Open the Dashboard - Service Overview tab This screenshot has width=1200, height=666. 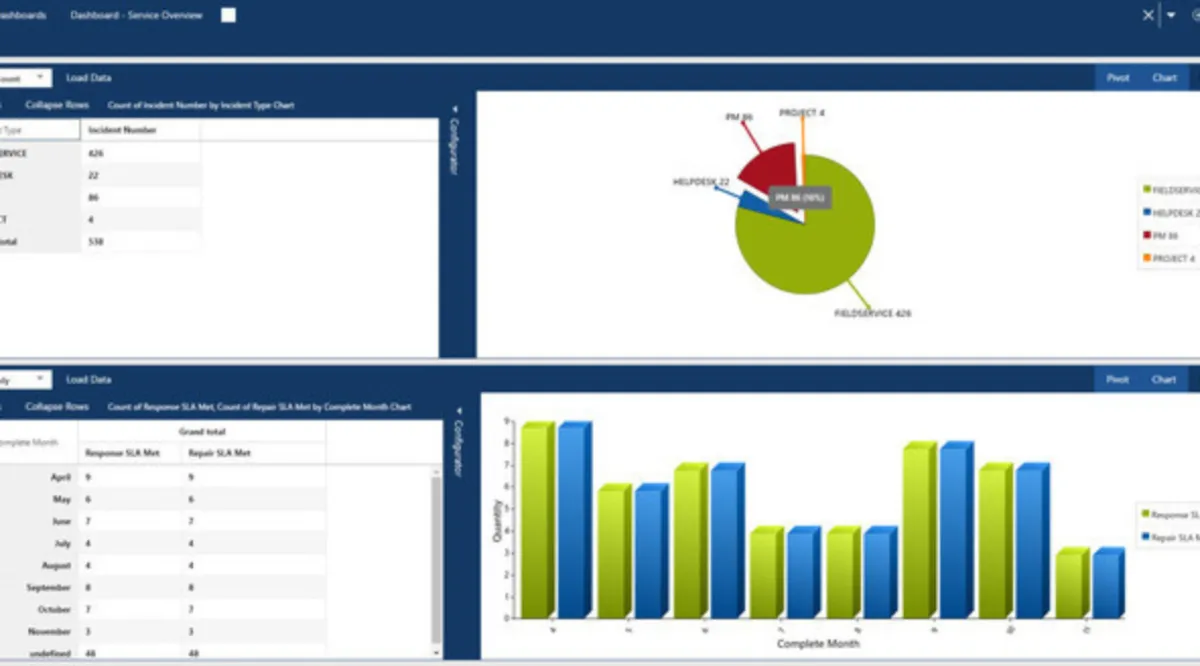pyautogui.click(x=136, y=15)
